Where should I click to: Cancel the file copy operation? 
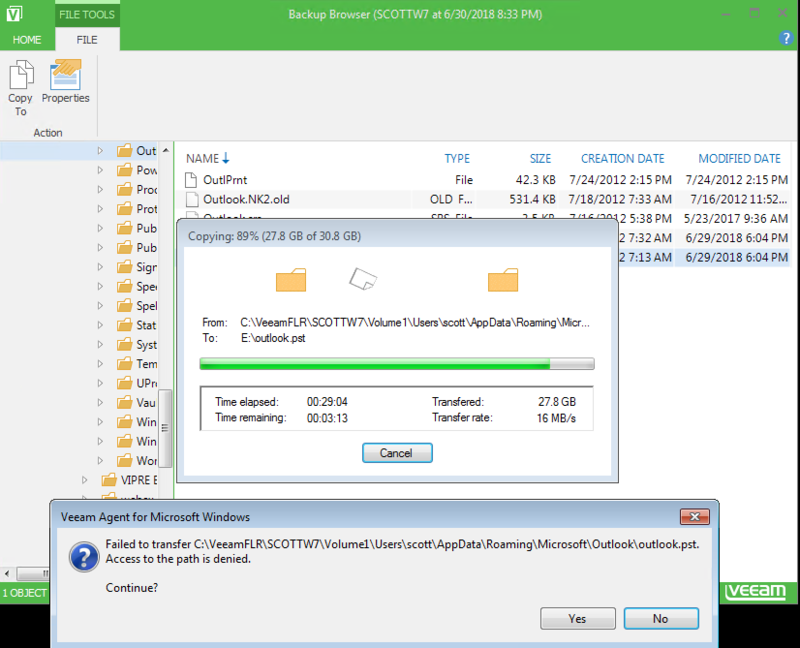pyautogui.click(x=397, y=452)
